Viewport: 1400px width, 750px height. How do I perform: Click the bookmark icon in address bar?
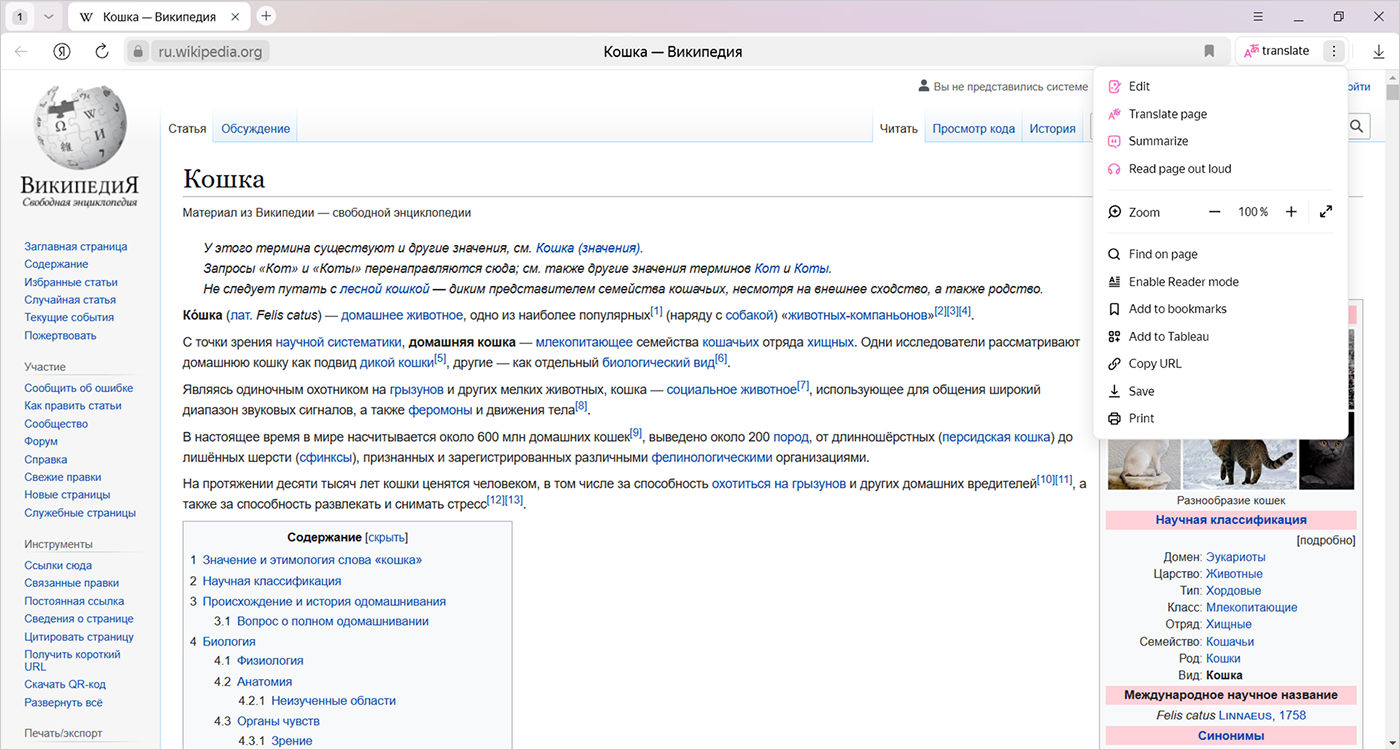[1209, 51]
